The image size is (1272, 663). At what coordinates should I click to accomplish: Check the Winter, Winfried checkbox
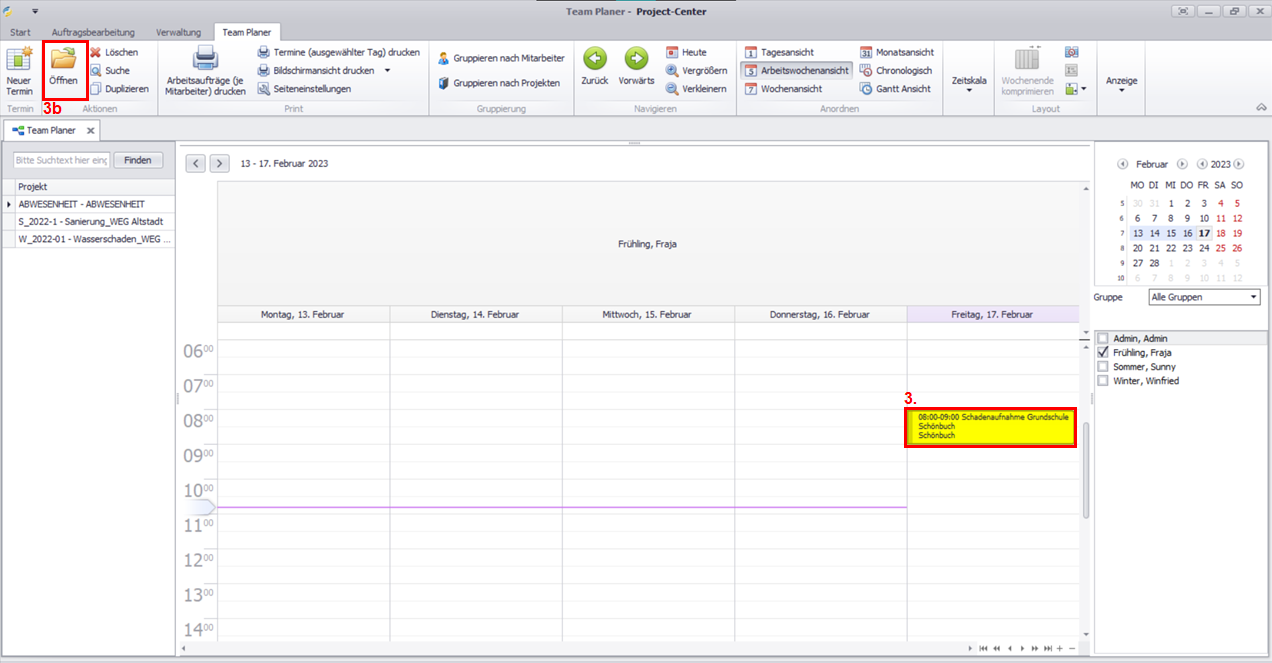pos(1103,381)
